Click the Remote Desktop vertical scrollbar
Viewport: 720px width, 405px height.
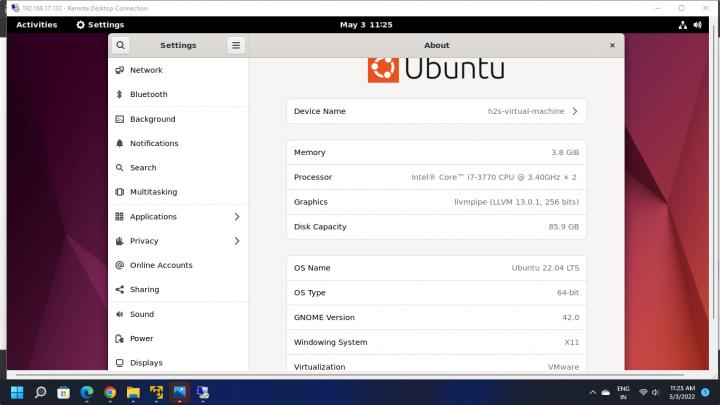coord(714,172)
